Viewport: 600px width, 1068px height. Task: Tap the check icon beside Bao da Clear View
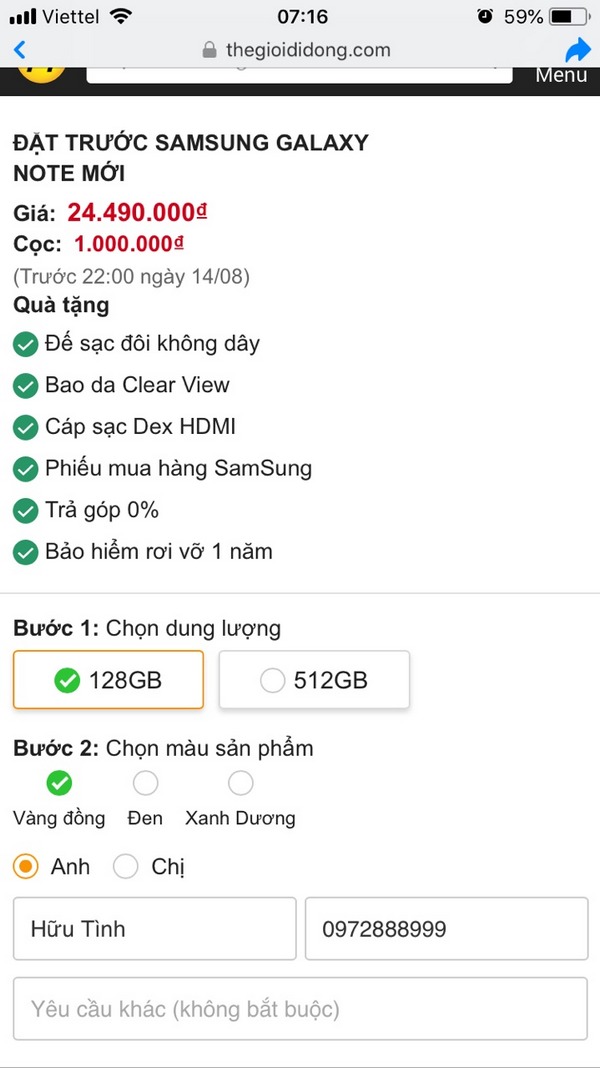26,385
